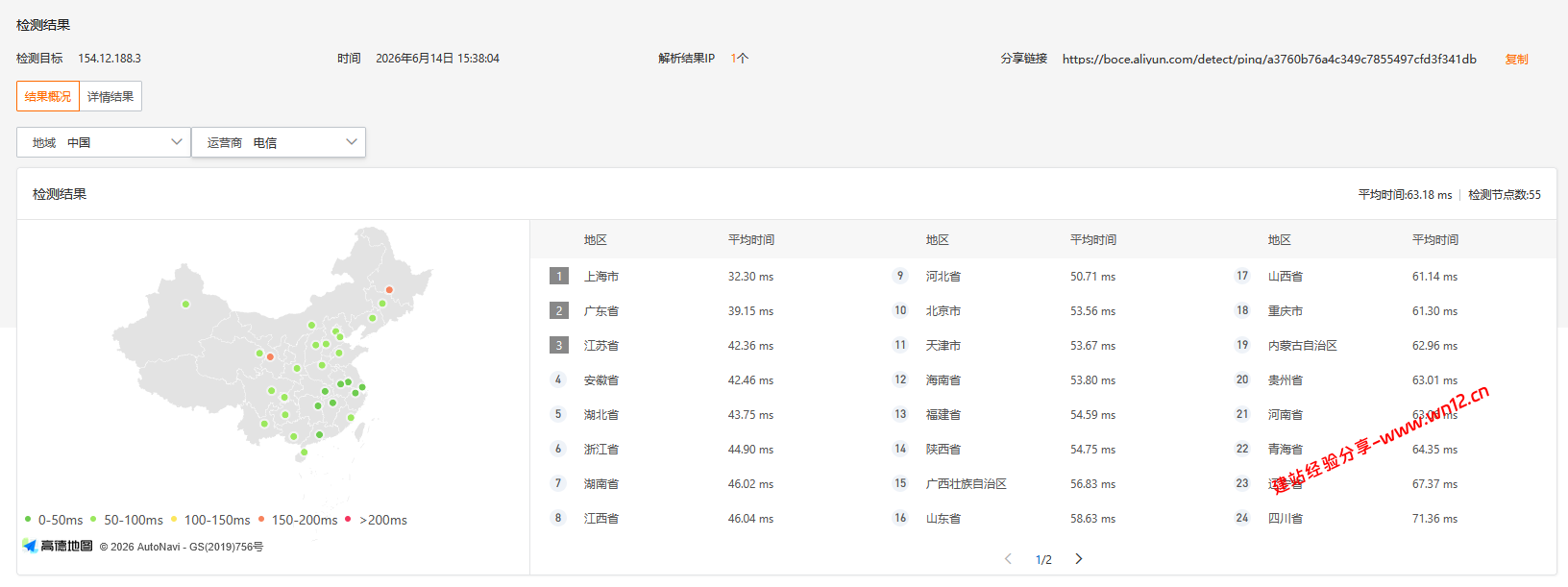Image resolution: width=1568 pixels, height=587 pixels.
Task: Select the 上海市 row
Action: click(701, 276)
